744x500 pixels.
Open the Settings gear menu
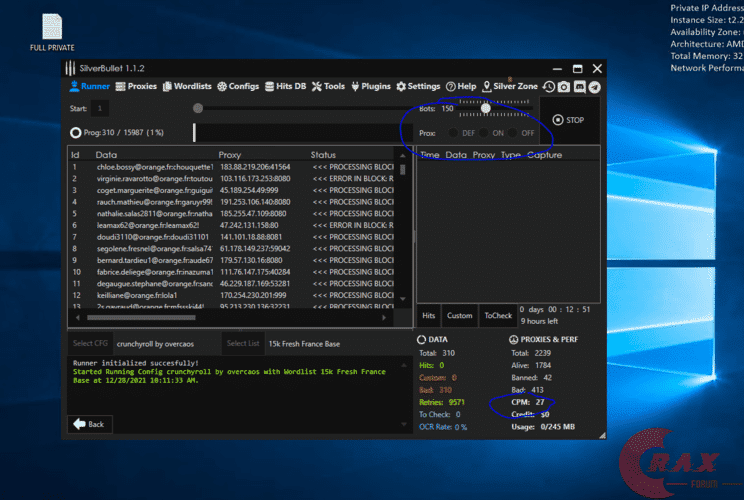(x=418, y=87)
